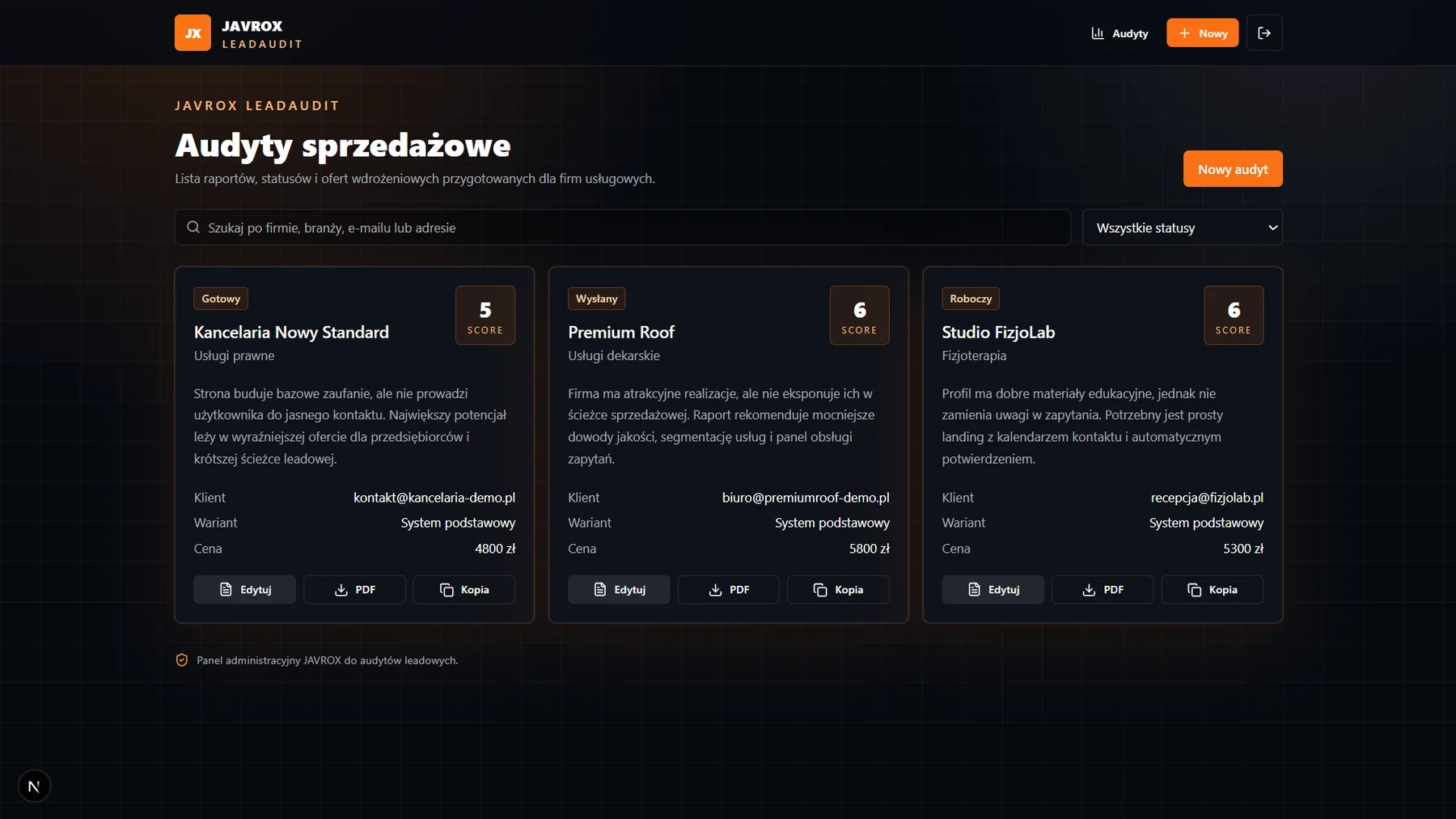Click the shield icon in footer
Screen dimensions: 1456x819
[x=182, y=660]
